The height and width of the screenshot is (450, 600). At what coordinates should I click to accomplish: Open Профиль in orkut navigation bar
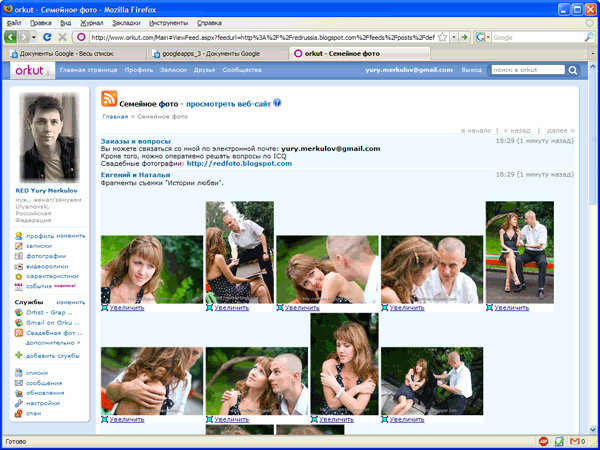tap(139, 70)
